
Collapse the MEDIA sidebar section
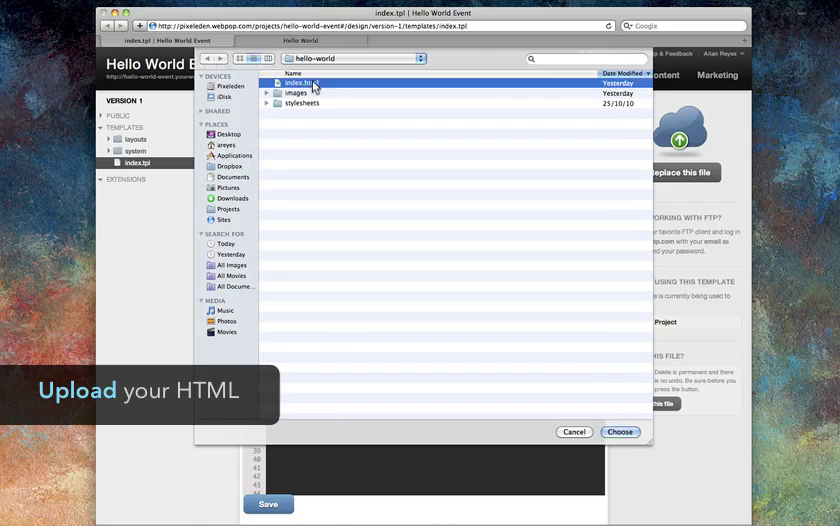[x=201, y=301]
